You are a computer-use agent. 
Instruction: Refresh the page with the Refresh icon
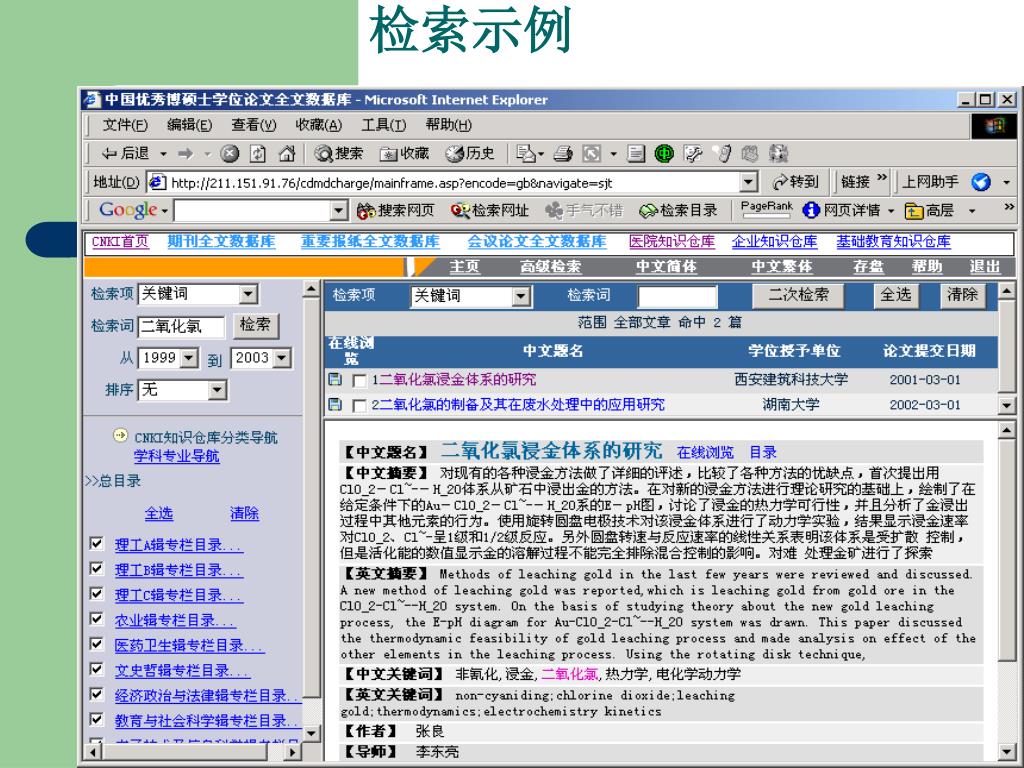[x=258, y=154]
